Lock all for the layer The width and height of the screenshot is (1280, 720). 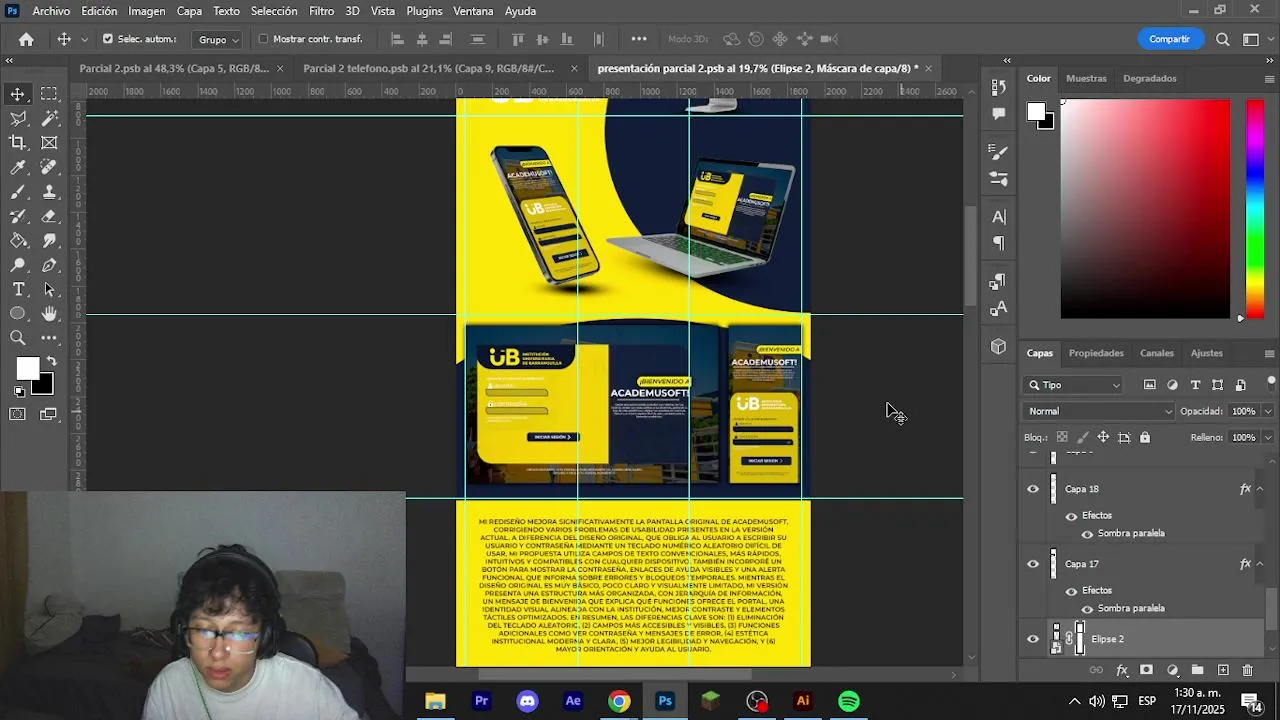coord(1145,437)
